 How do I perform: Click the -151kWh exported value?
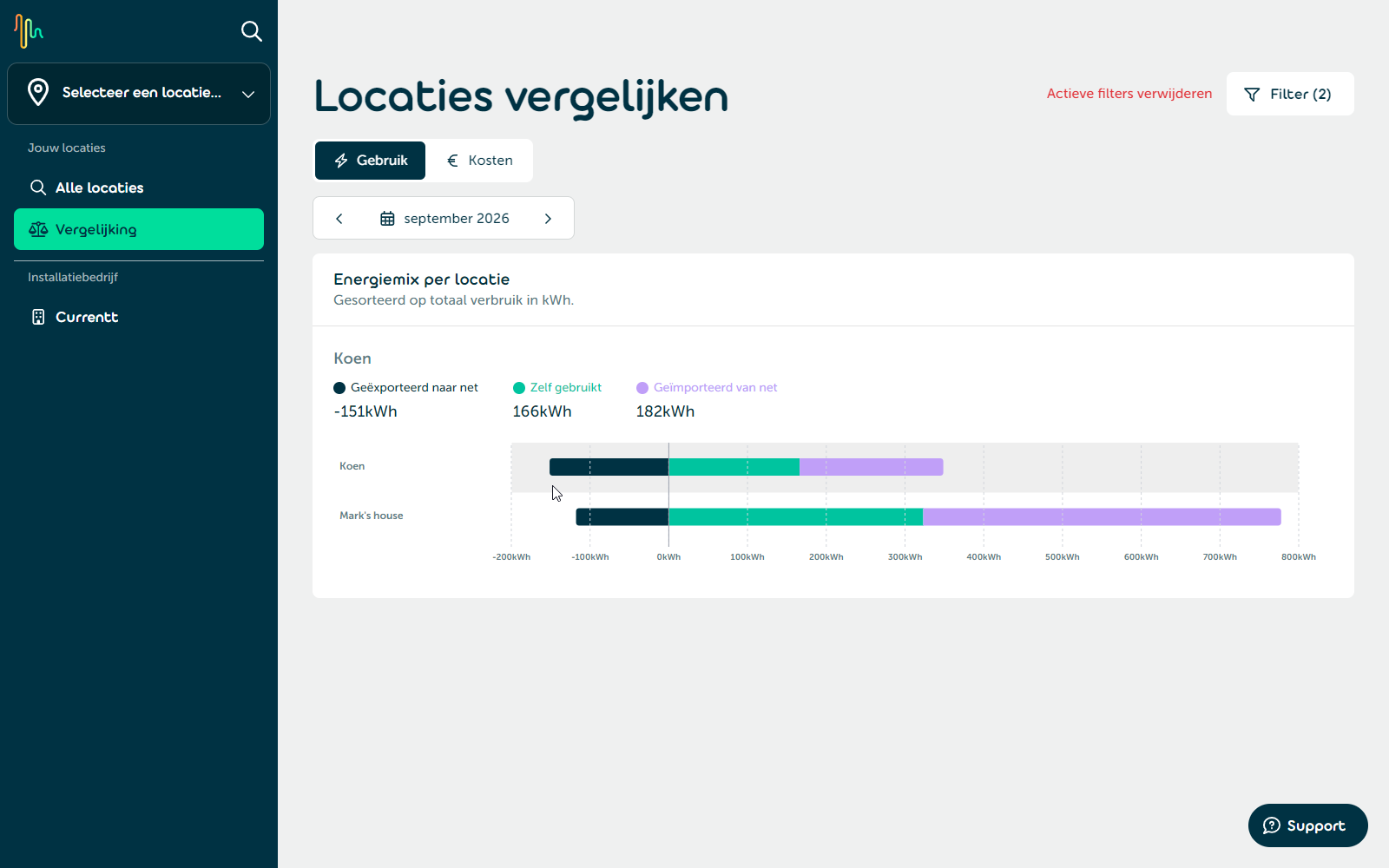(x=365, y=411)
